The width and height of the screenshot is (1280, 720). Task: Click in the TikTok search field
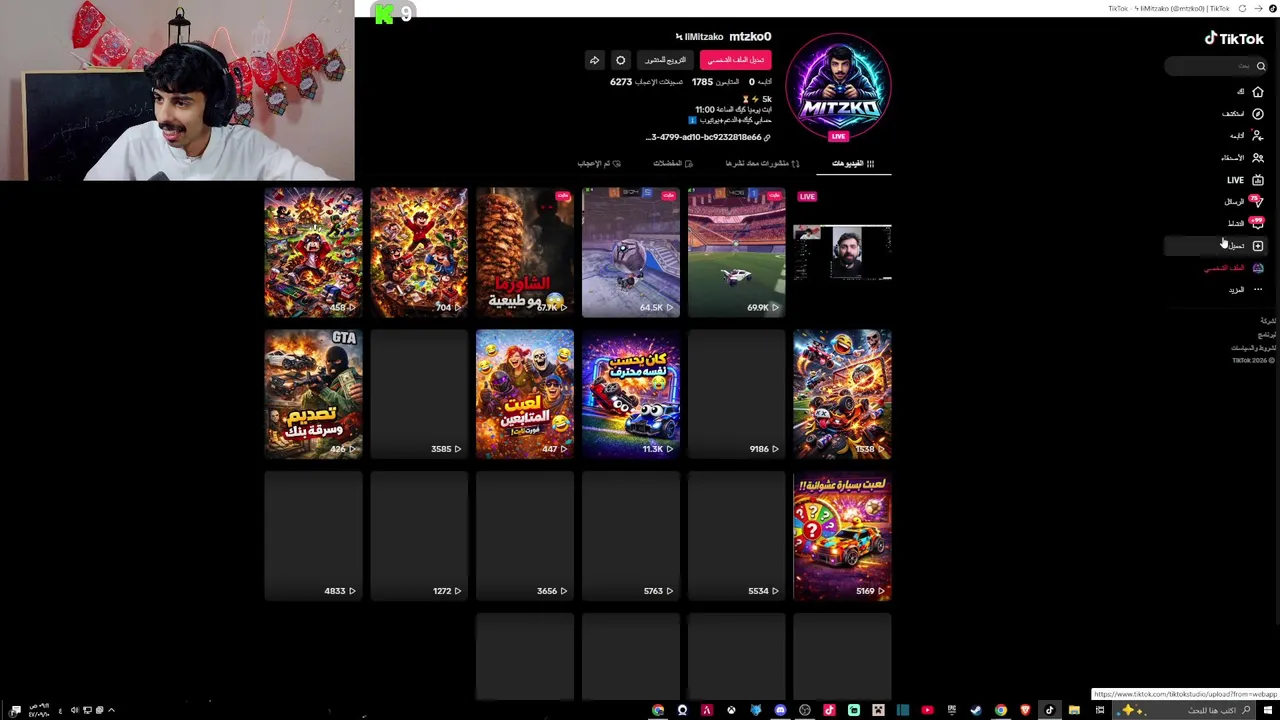[1215, 66]
